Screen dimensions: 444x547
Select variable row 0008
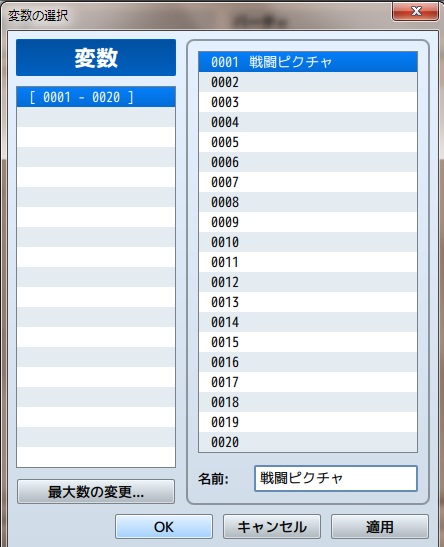(x=308, y=202)
